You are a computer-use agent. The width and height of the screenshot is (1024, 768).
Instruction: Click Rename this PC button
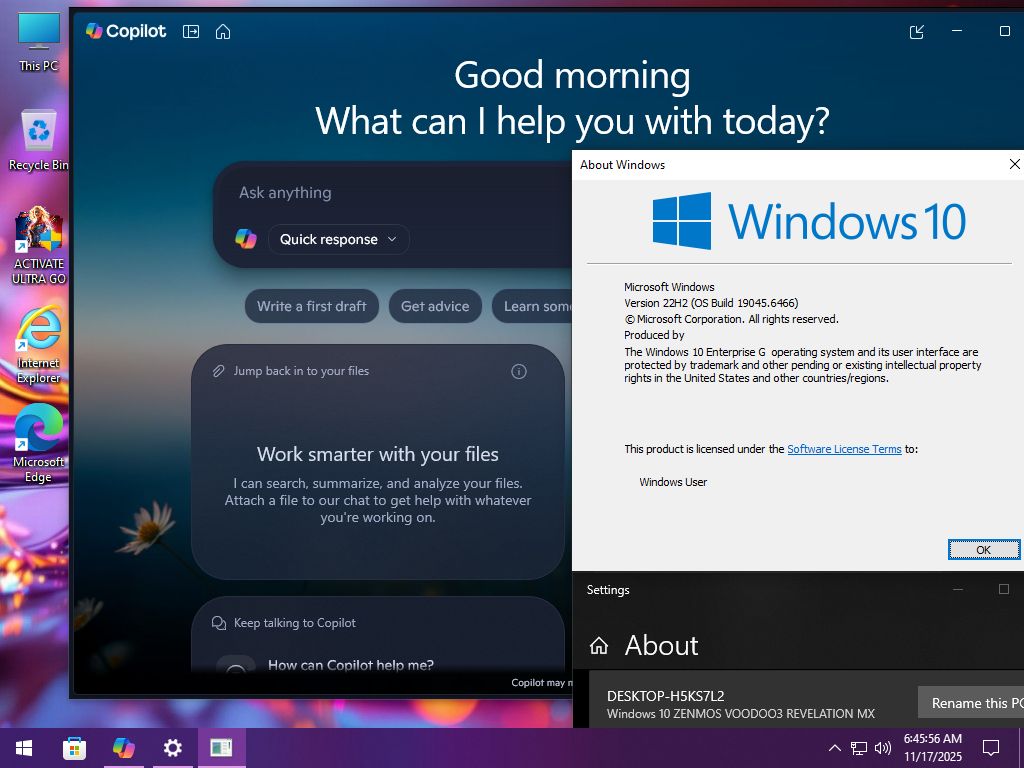coord(971,703)
